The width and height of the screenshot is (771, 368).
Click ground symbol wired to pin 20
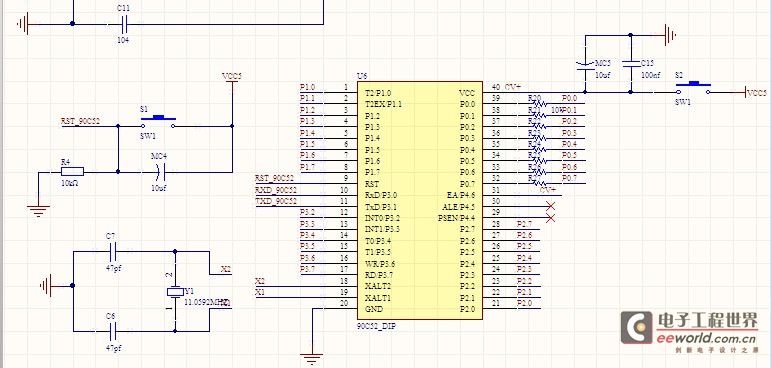[x=311, y=359]
